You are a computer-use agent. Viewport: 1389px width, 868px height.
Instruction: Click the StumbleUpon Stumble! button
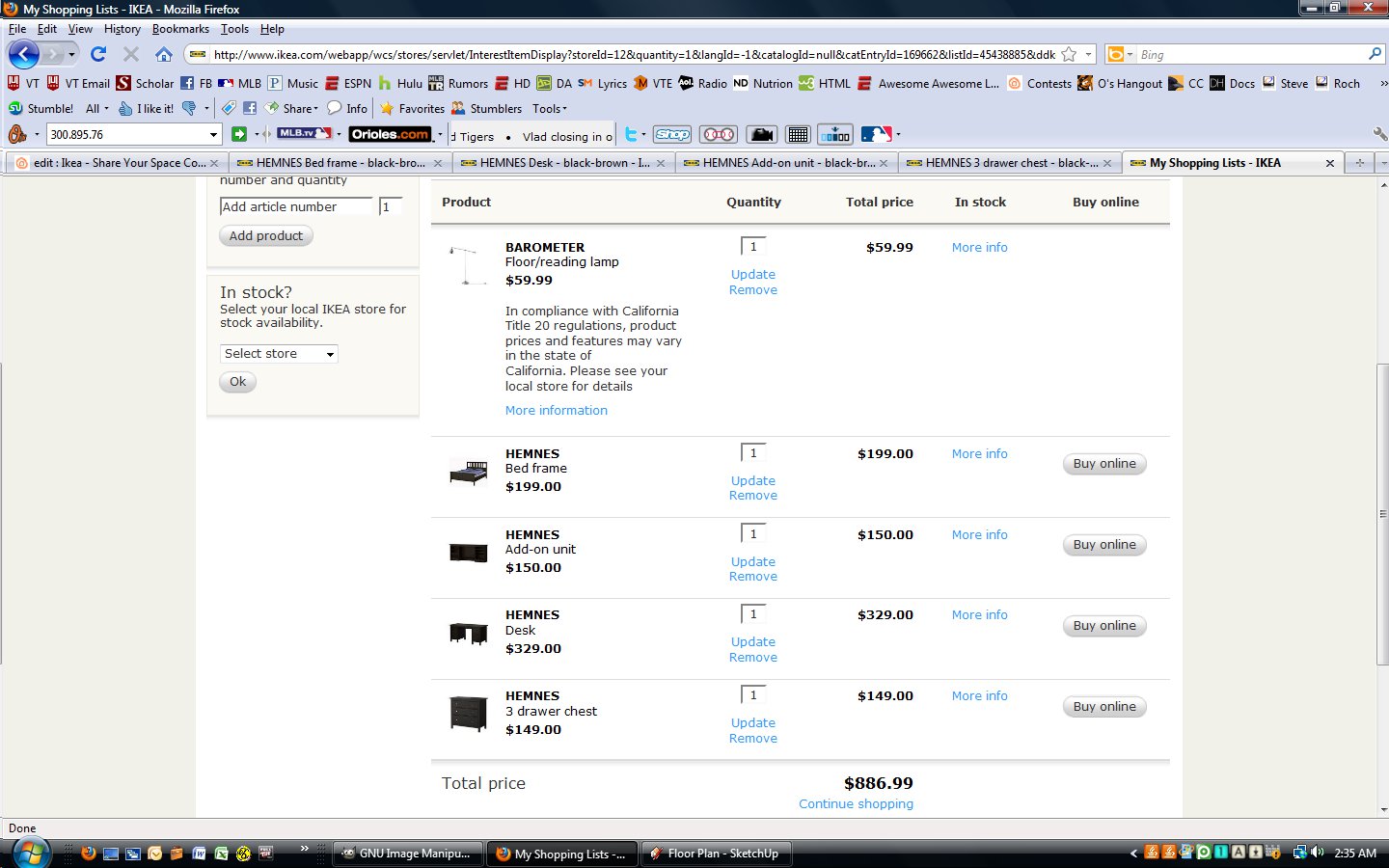pos(41,108)
